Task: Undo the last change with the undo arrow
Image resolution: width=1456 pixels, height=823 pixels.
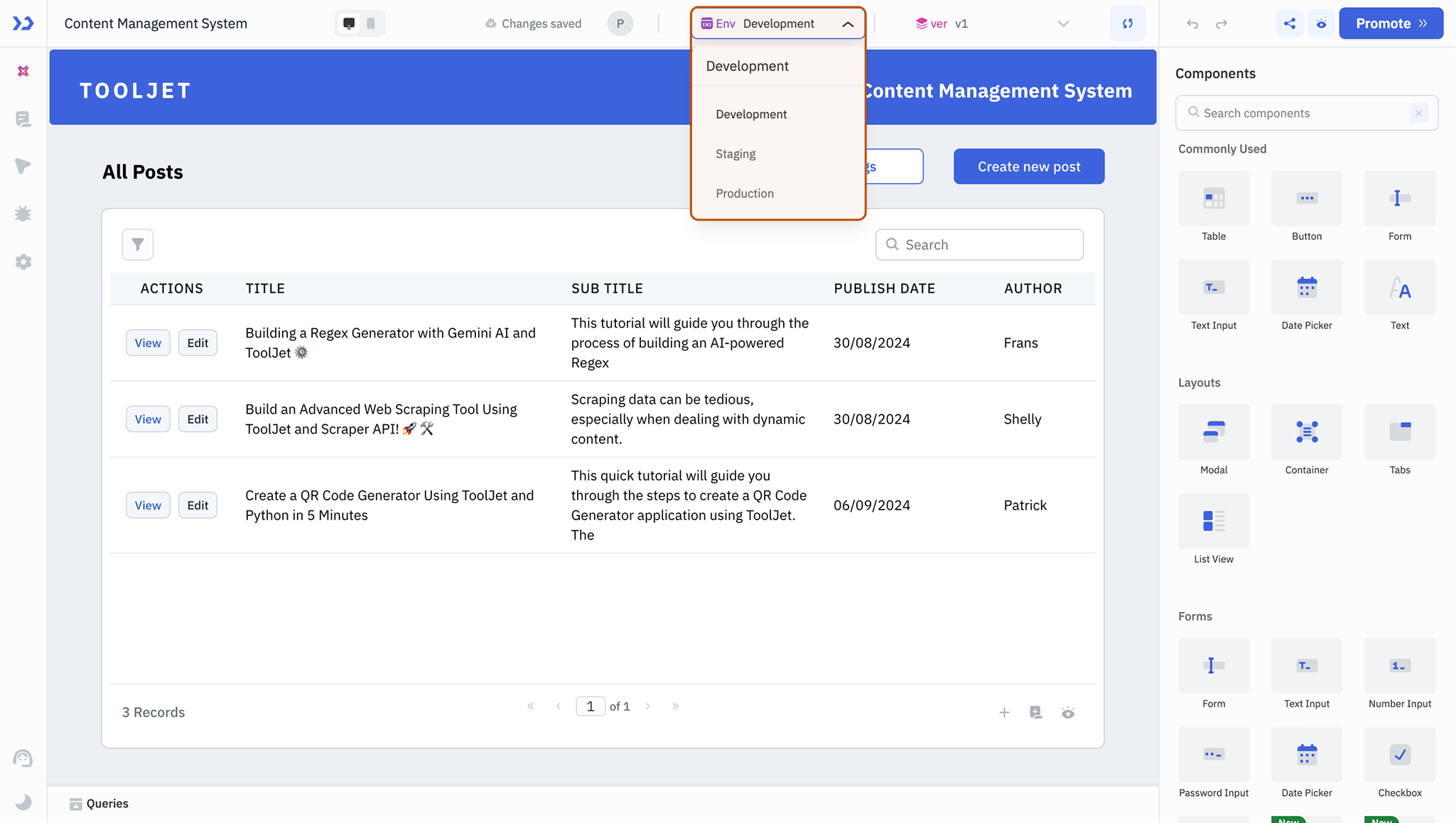Action: [x=1191, y=23]
